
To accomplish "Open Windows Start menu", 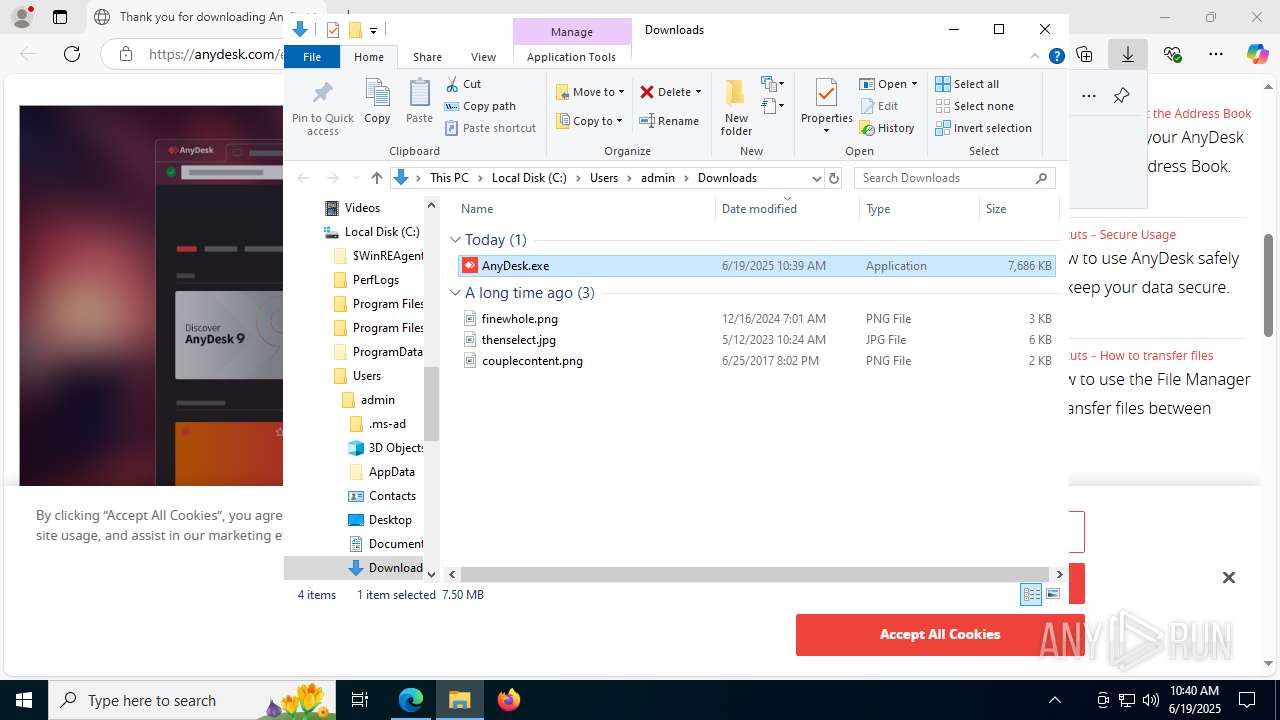I will [x=24, y=700].
